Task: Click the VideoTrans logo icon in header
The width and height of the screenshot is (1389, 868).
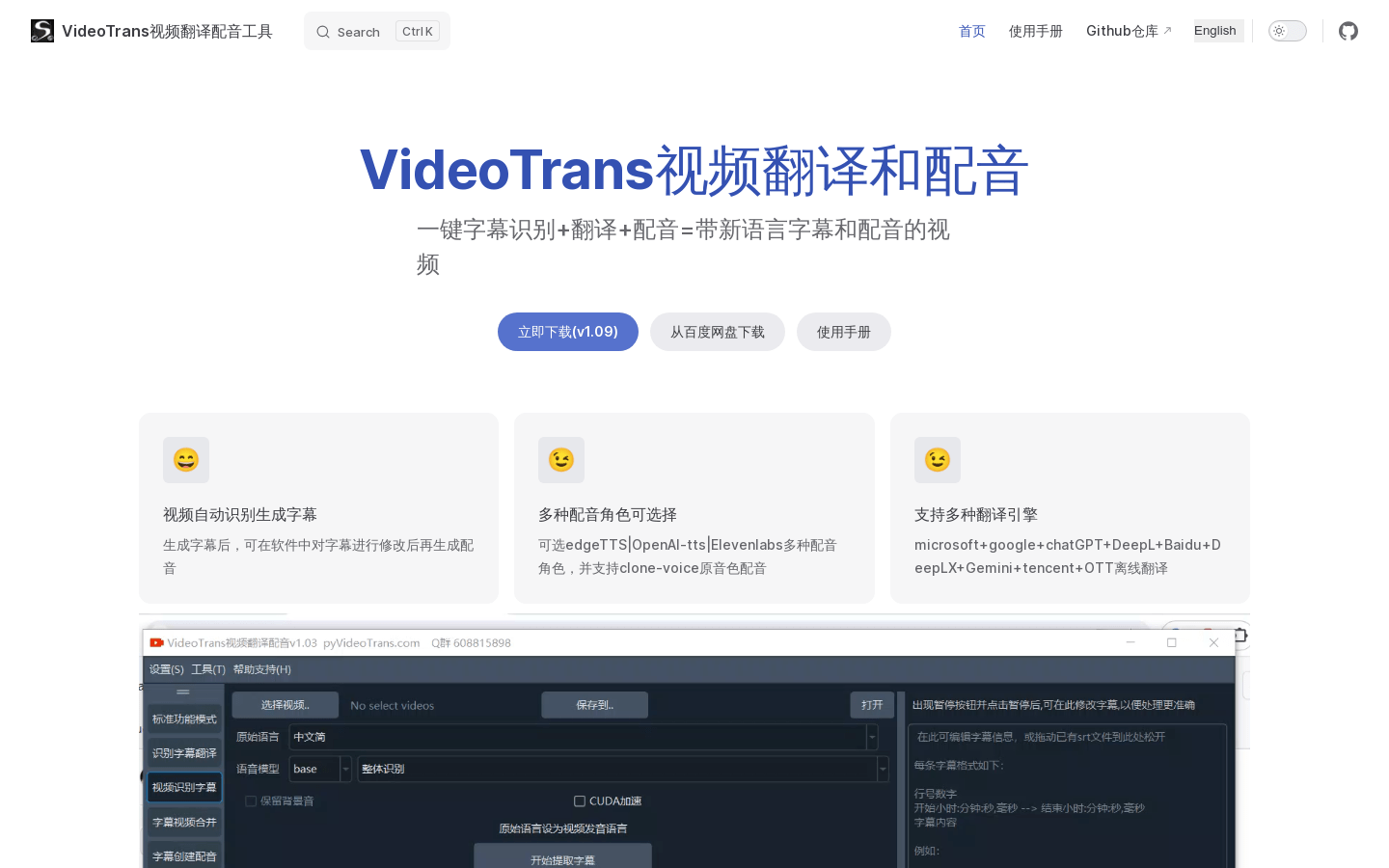Action: tap(42, 31)
